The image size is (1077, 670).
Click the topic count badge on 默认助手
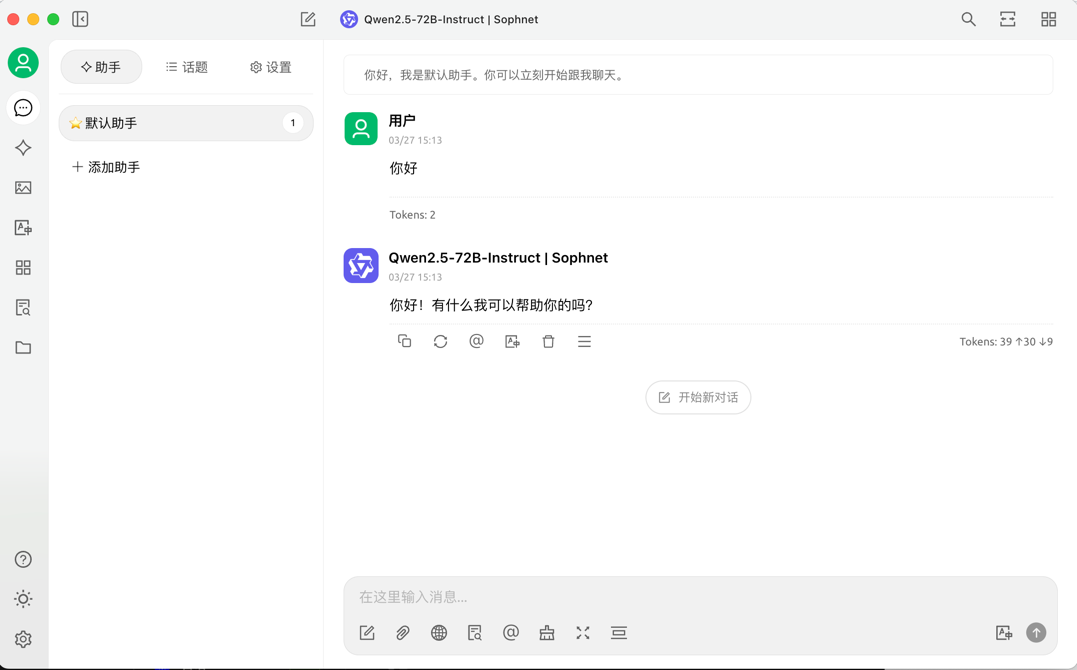[x=293, y=123]
